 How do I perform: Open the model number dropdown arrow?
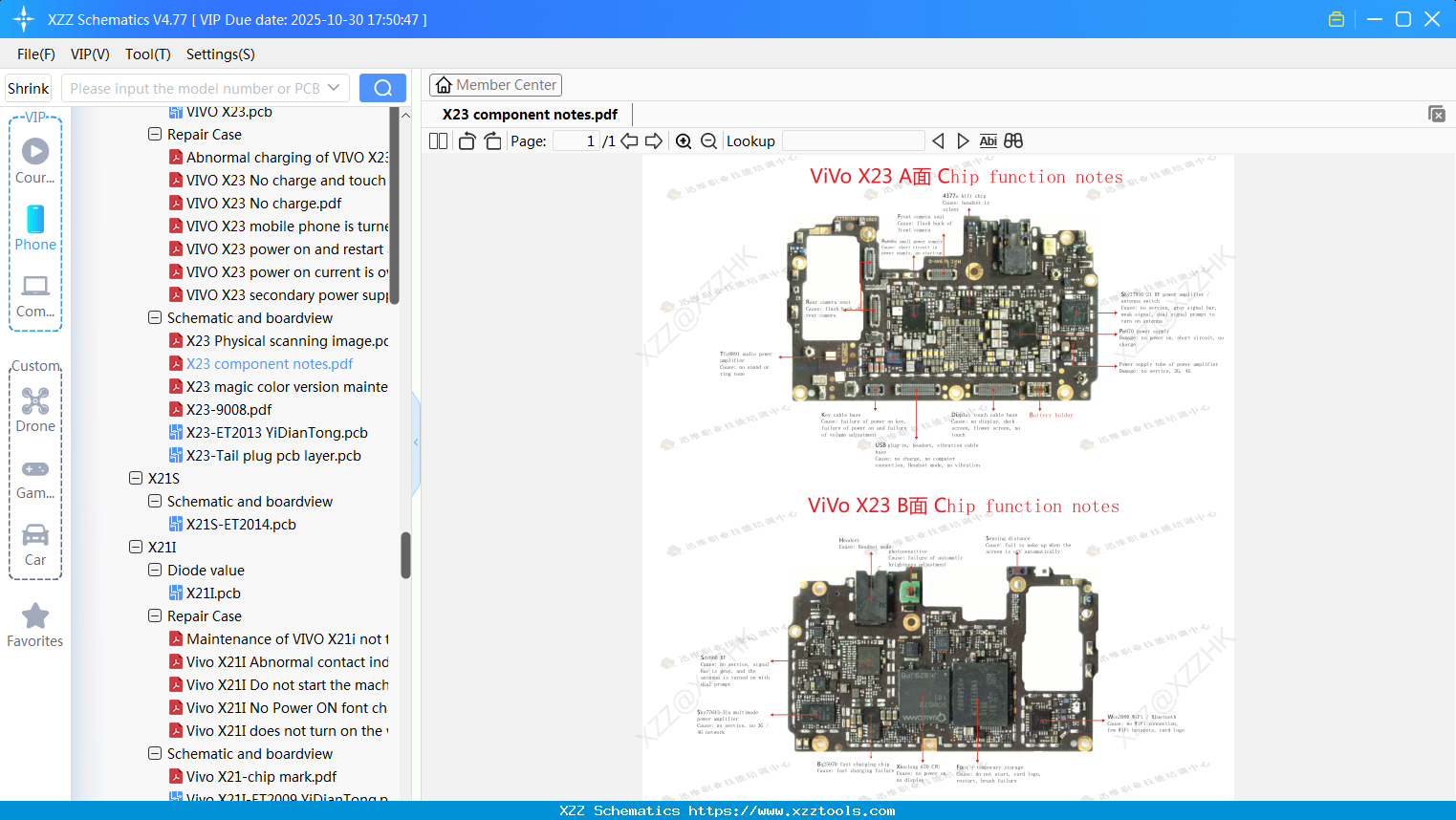point(334,87)
